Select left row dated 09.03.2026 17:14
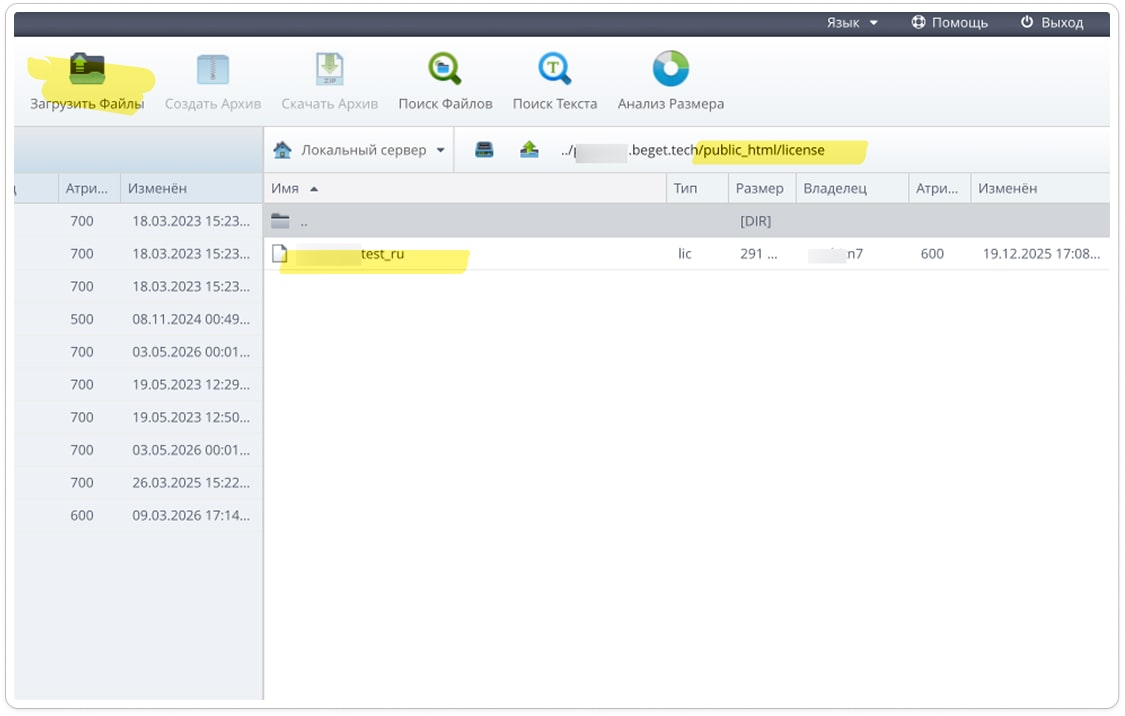 coord(138,515)
